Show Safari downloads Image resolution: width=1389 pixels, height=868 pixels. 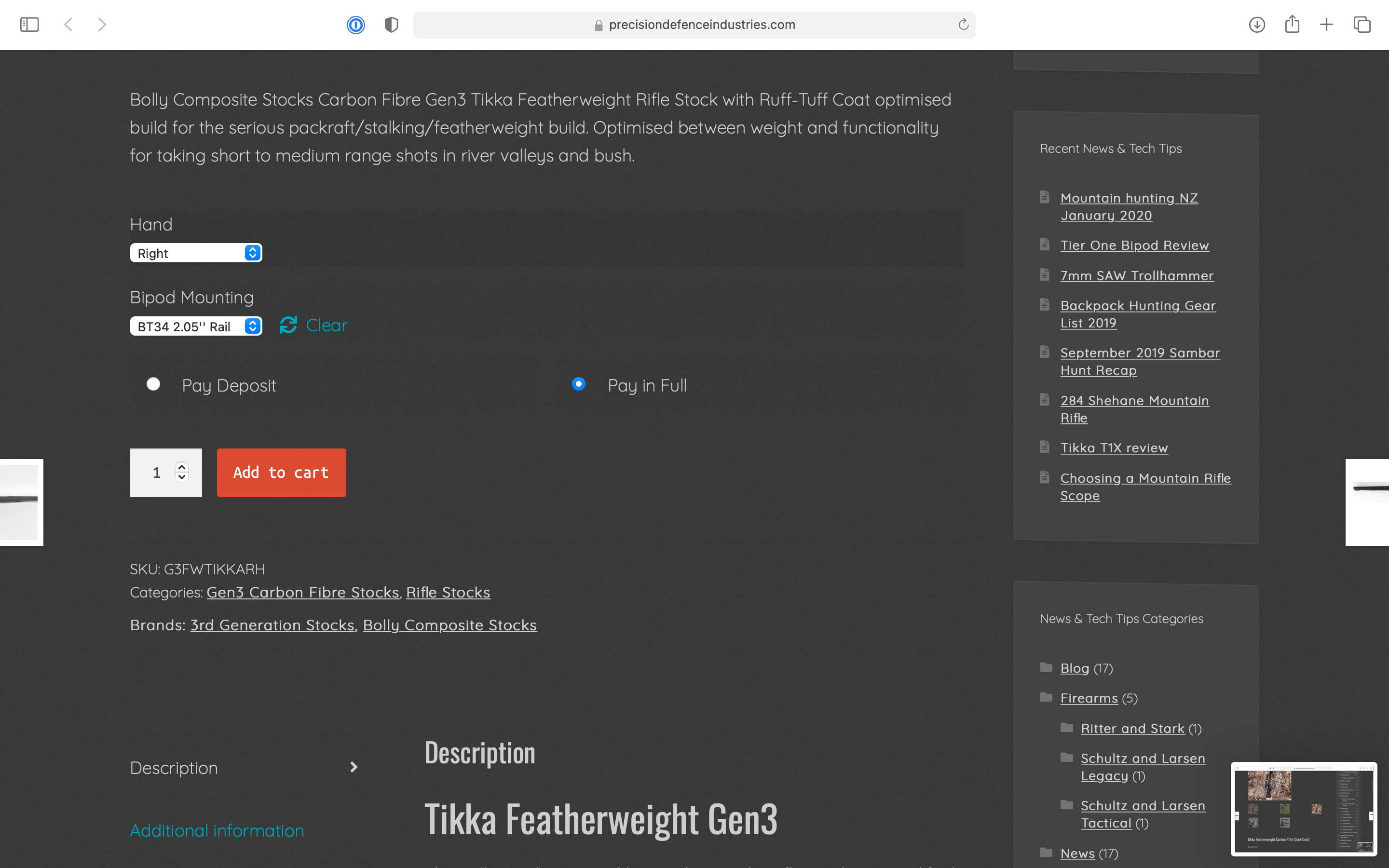(x=1257, y=25)
